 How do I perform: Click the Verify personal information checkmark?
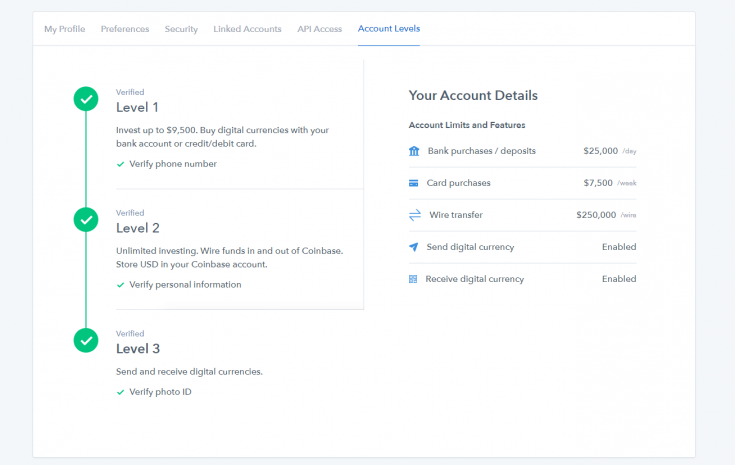[x=120, y=285]
